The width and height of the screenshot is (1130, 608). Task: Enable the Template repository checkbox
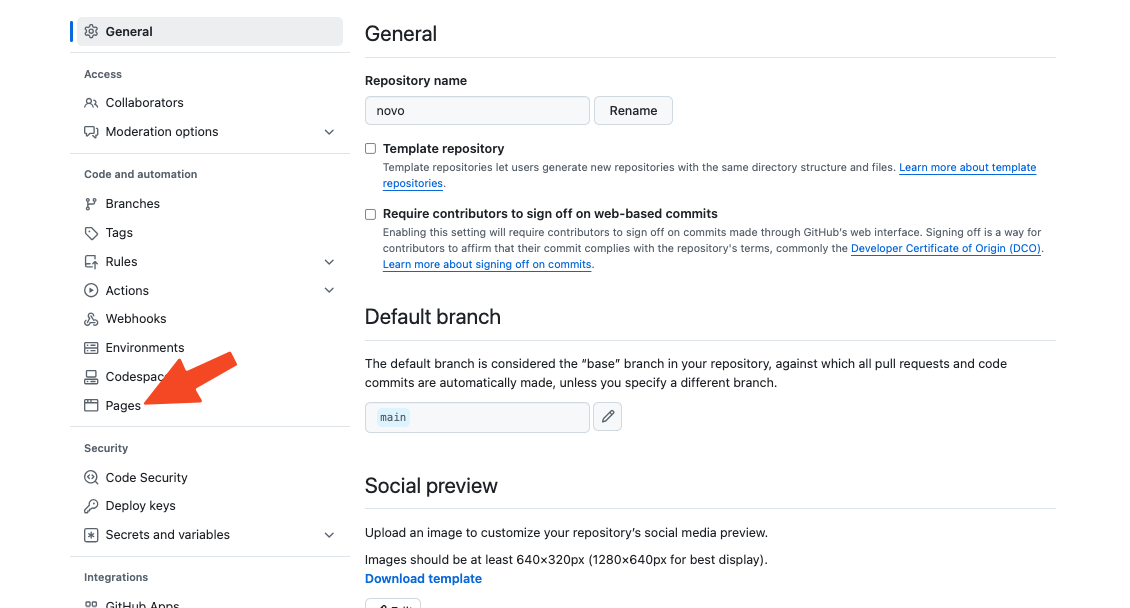tap(371, 148)
